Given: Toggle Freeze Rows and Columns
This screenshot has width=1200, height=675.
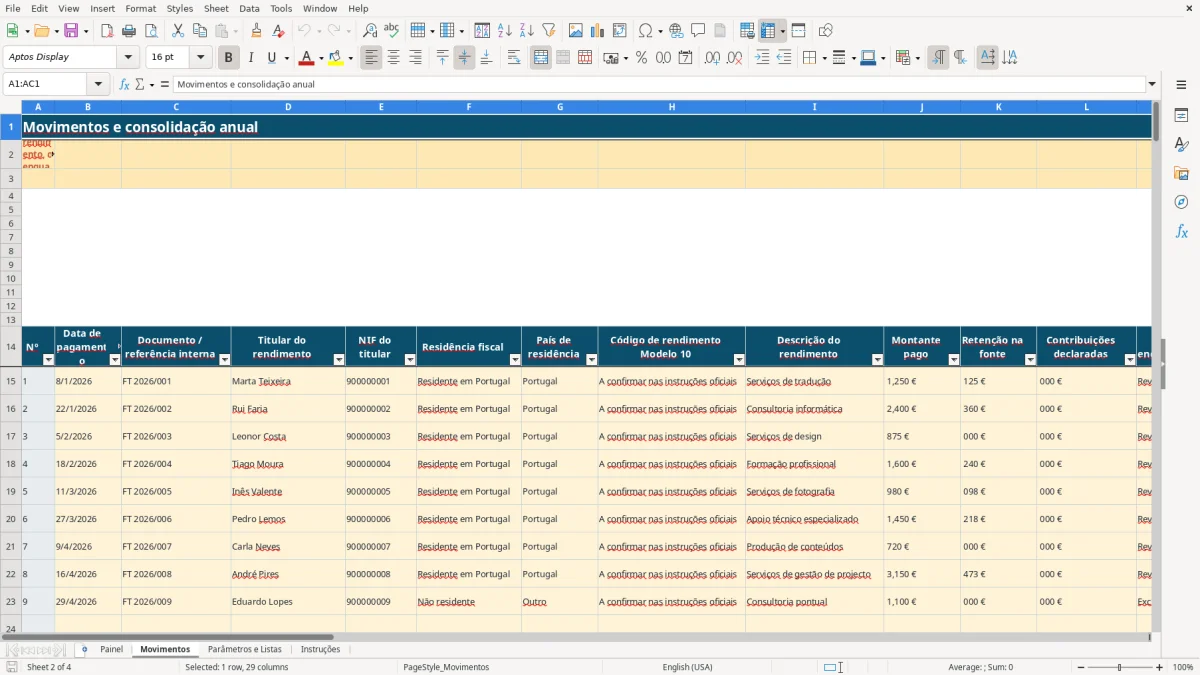Looking at the screenshot, I should (767, 31).
